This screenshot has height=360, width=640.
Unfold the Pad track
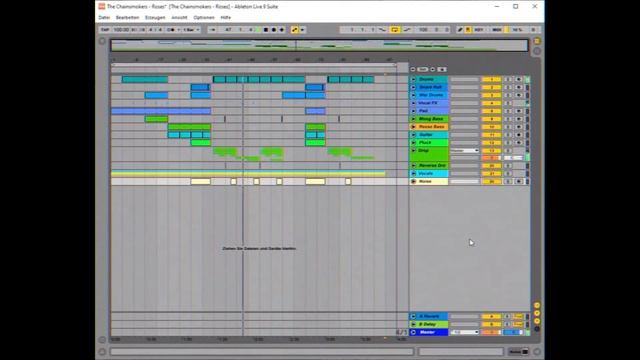(x=413, y=111)
